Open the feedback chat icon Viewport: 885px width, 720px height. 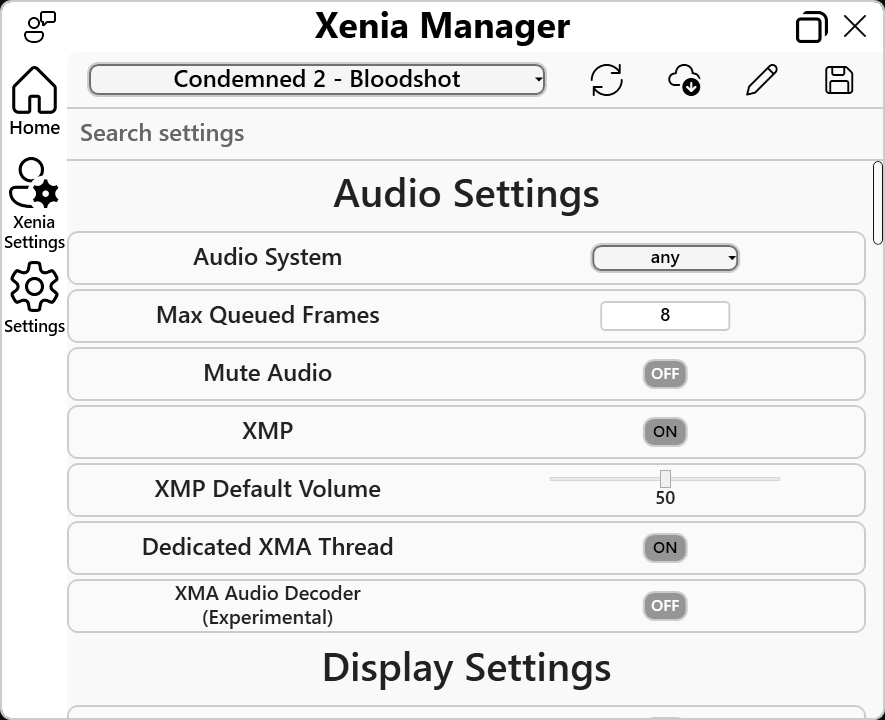(x=40, y=27)
